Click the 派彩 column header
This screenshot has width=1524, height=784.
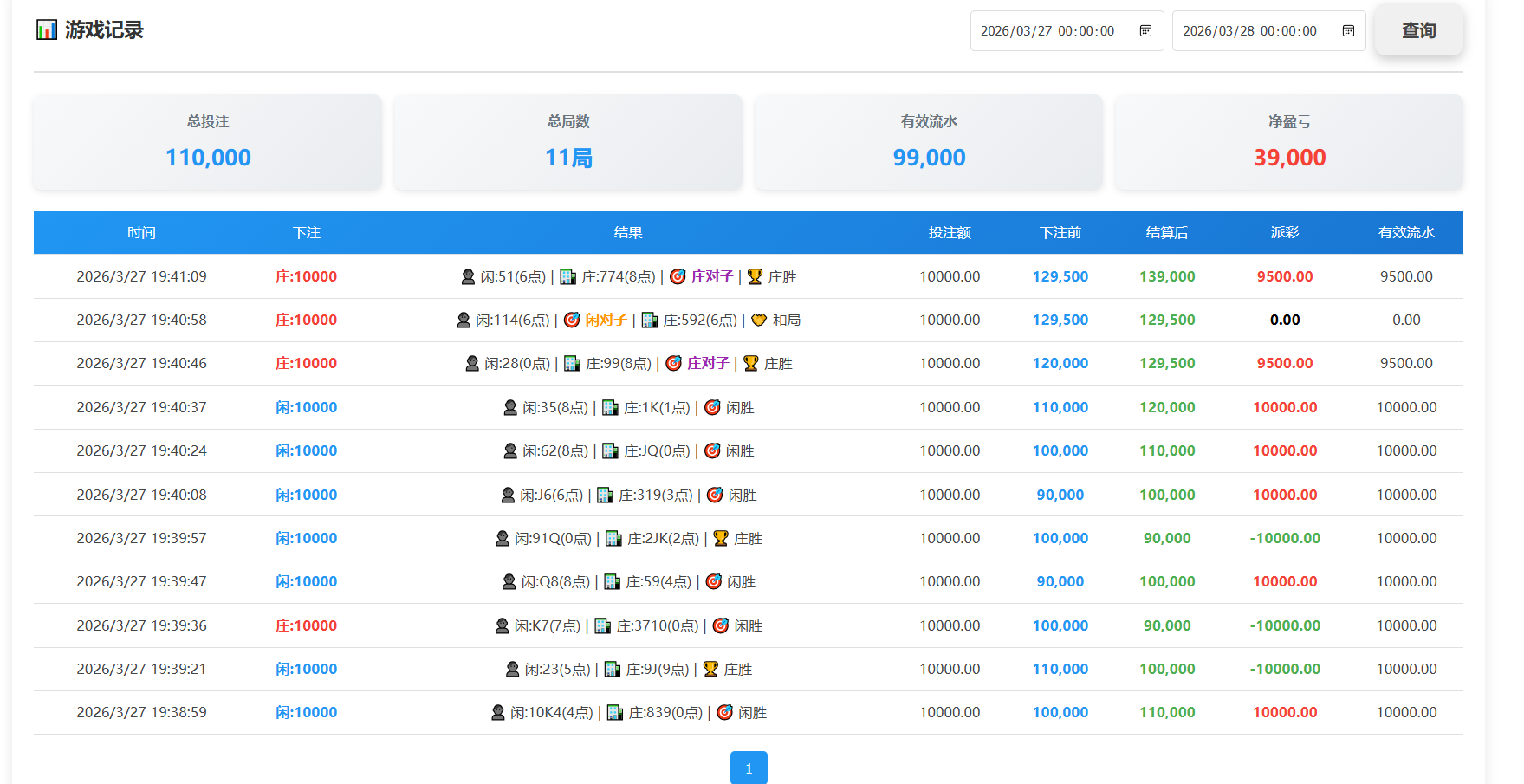tap(1284, 232)
